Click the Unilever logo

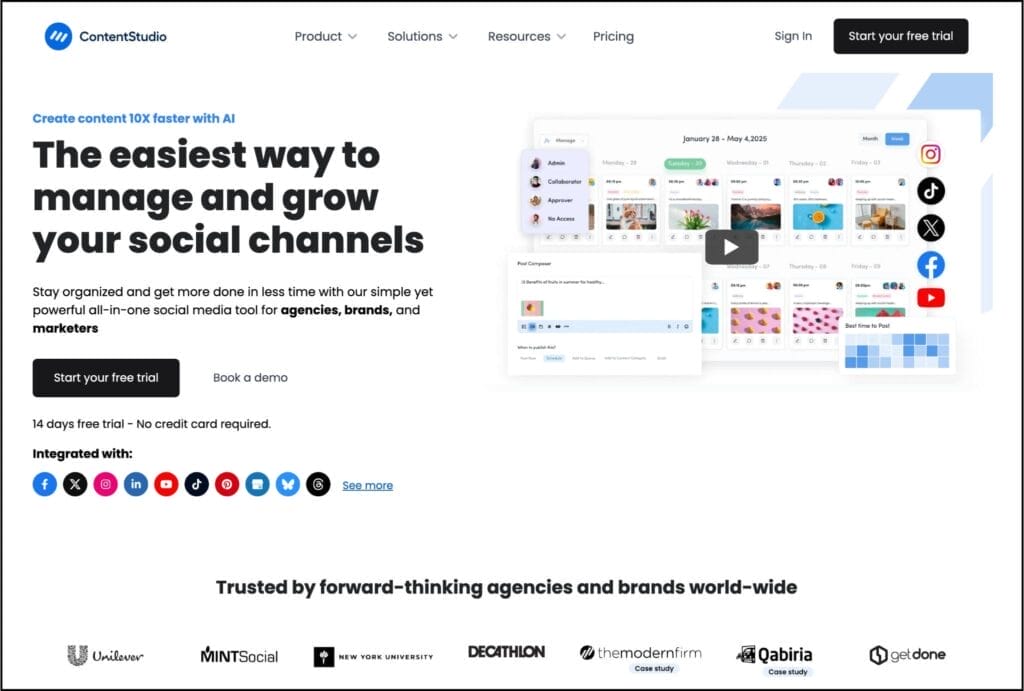coord(105,655)
